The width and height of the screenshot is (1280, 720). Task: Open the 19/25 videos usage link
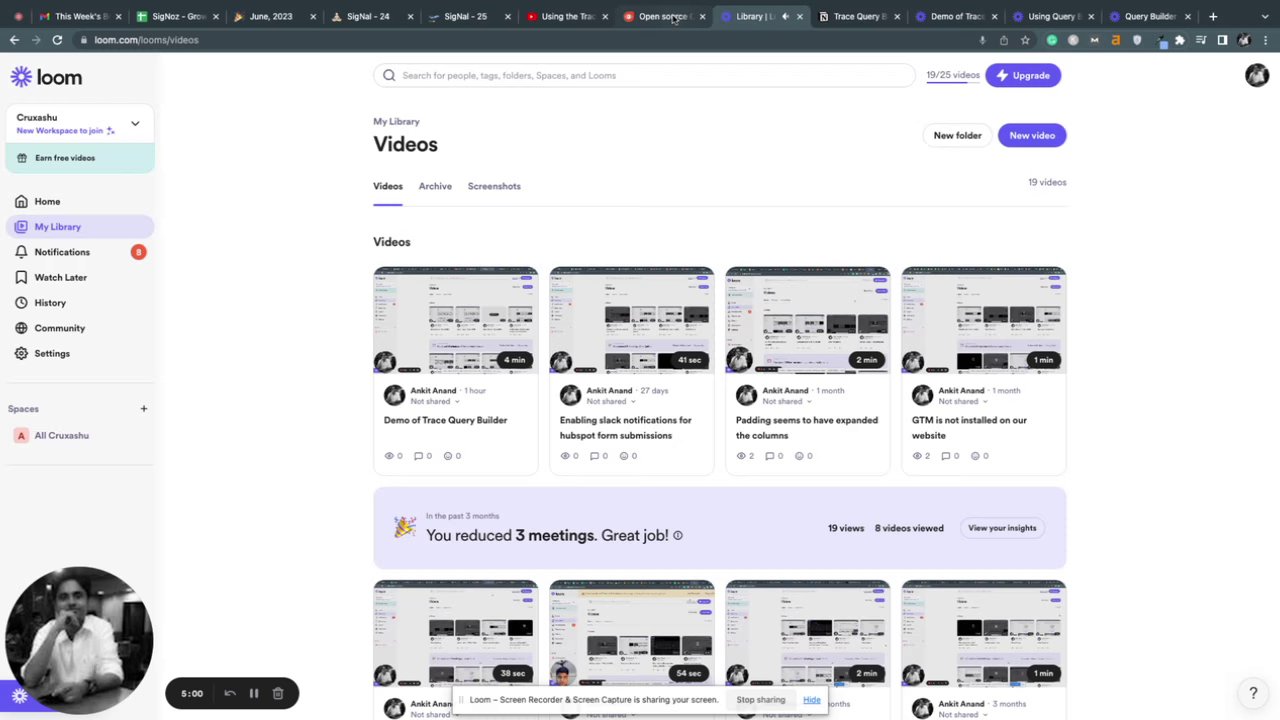tap(952, 75)
